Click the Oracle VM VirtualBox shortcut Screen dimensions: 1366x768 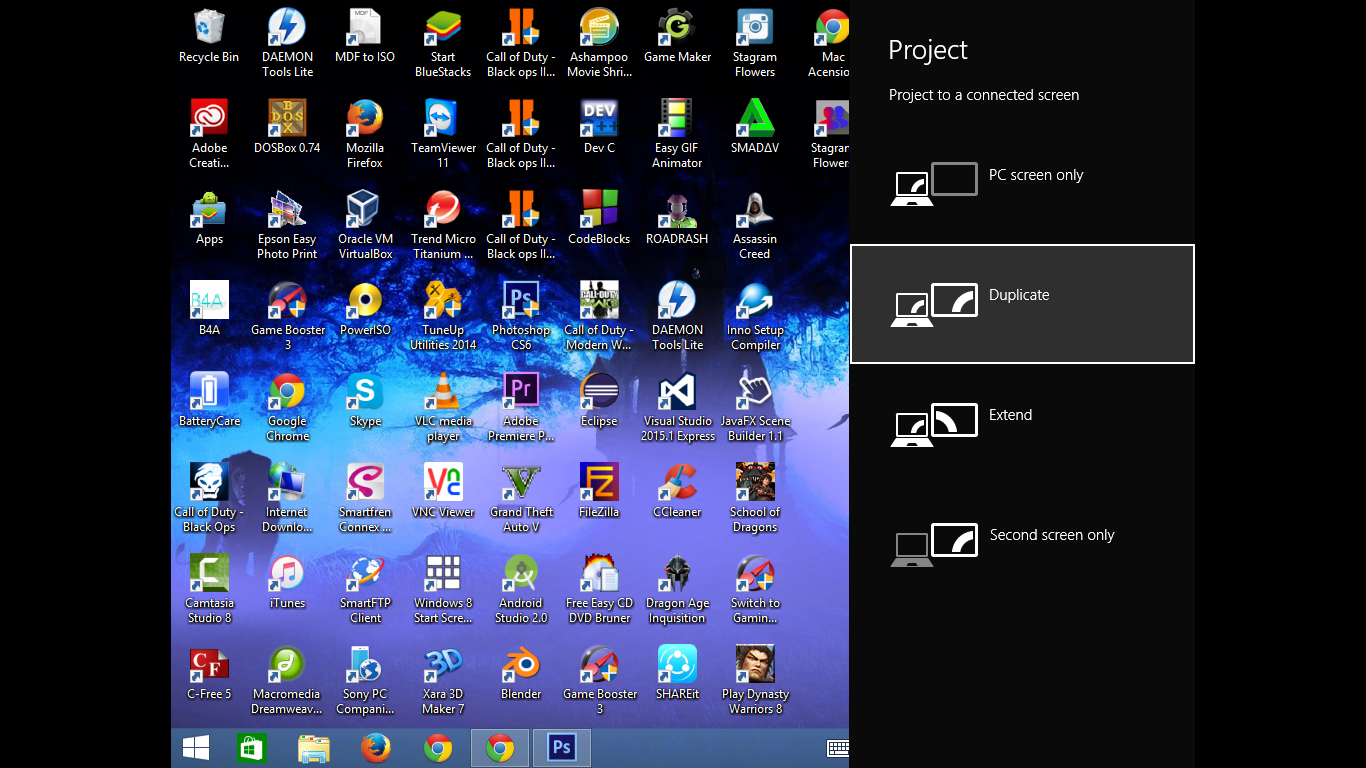pyautogui.click(x=365, y=225)
